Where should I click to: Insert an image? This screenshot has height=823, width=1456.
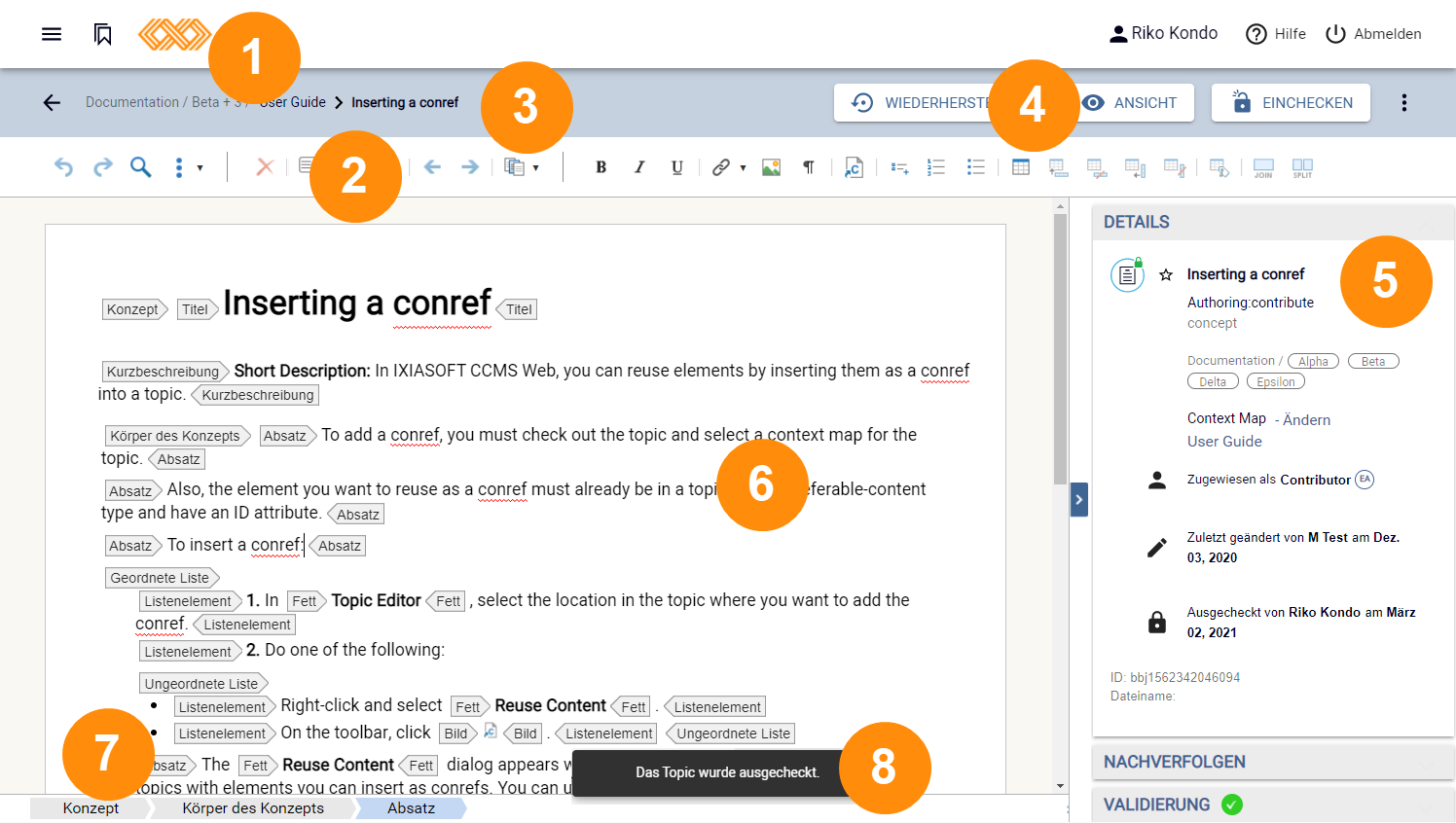[772, 167]
